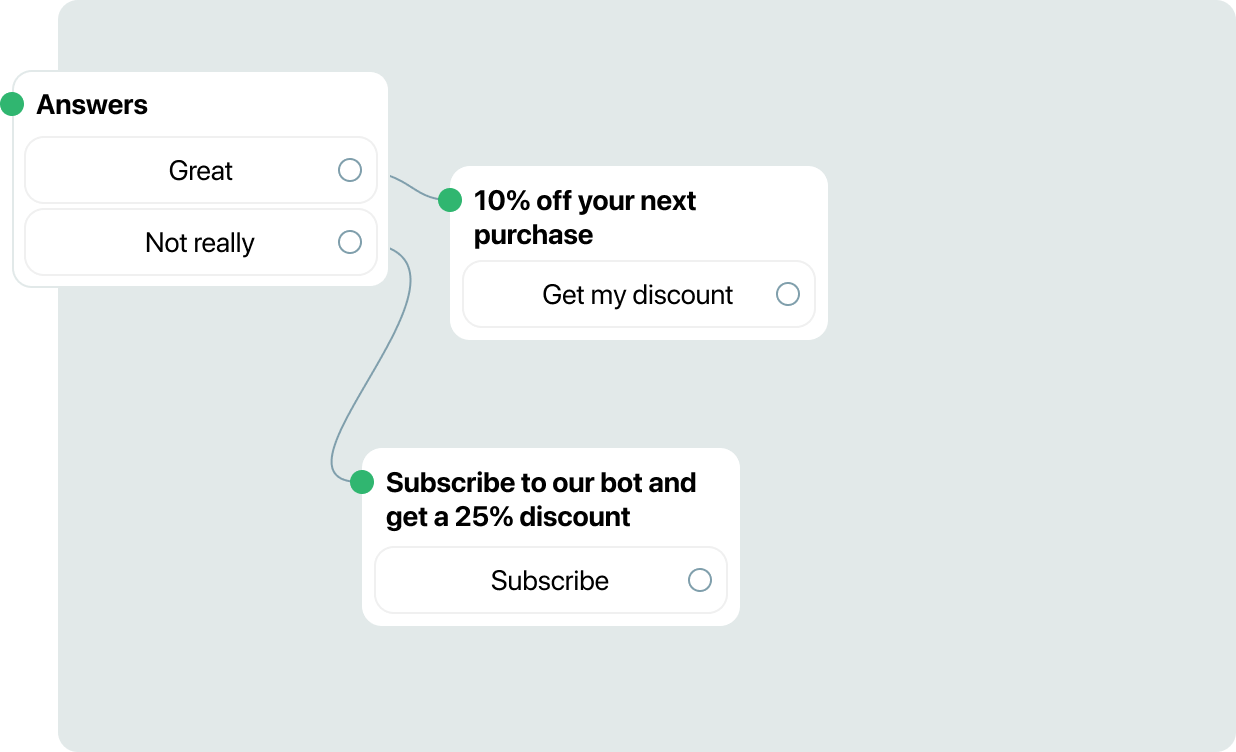
Task: Click the Get my discount button
Action: (x=639, y=294)
